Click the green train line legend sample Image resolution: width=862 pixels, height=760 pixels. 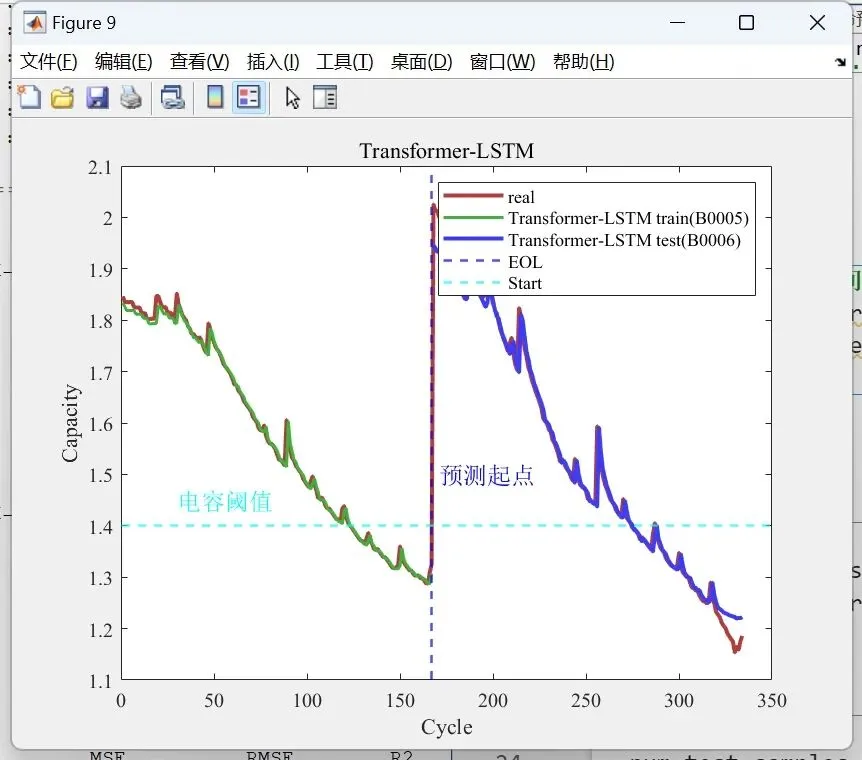pyautogui.click(x=473, y=218)
